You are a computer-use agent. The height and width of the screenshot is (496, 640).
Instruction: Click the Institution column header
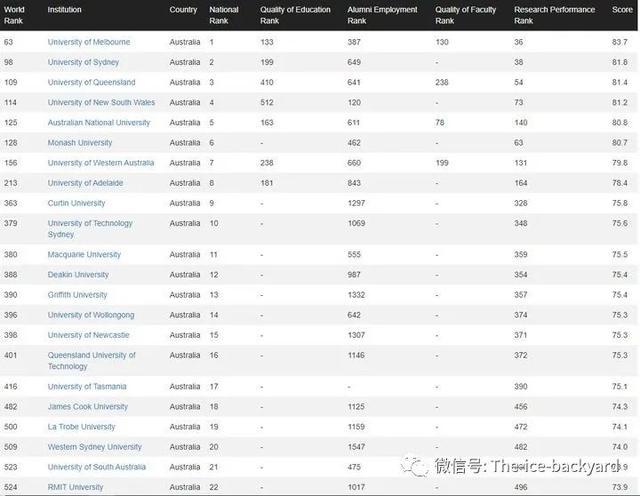[x=64, y=10]
